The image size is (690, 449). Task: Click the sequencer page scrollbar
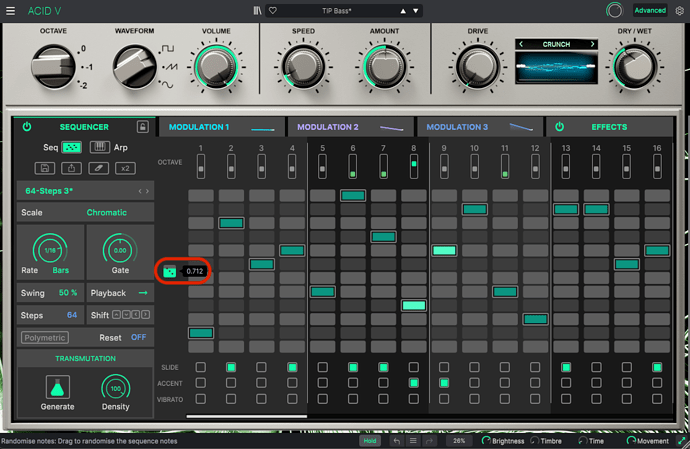pos(246,416)
